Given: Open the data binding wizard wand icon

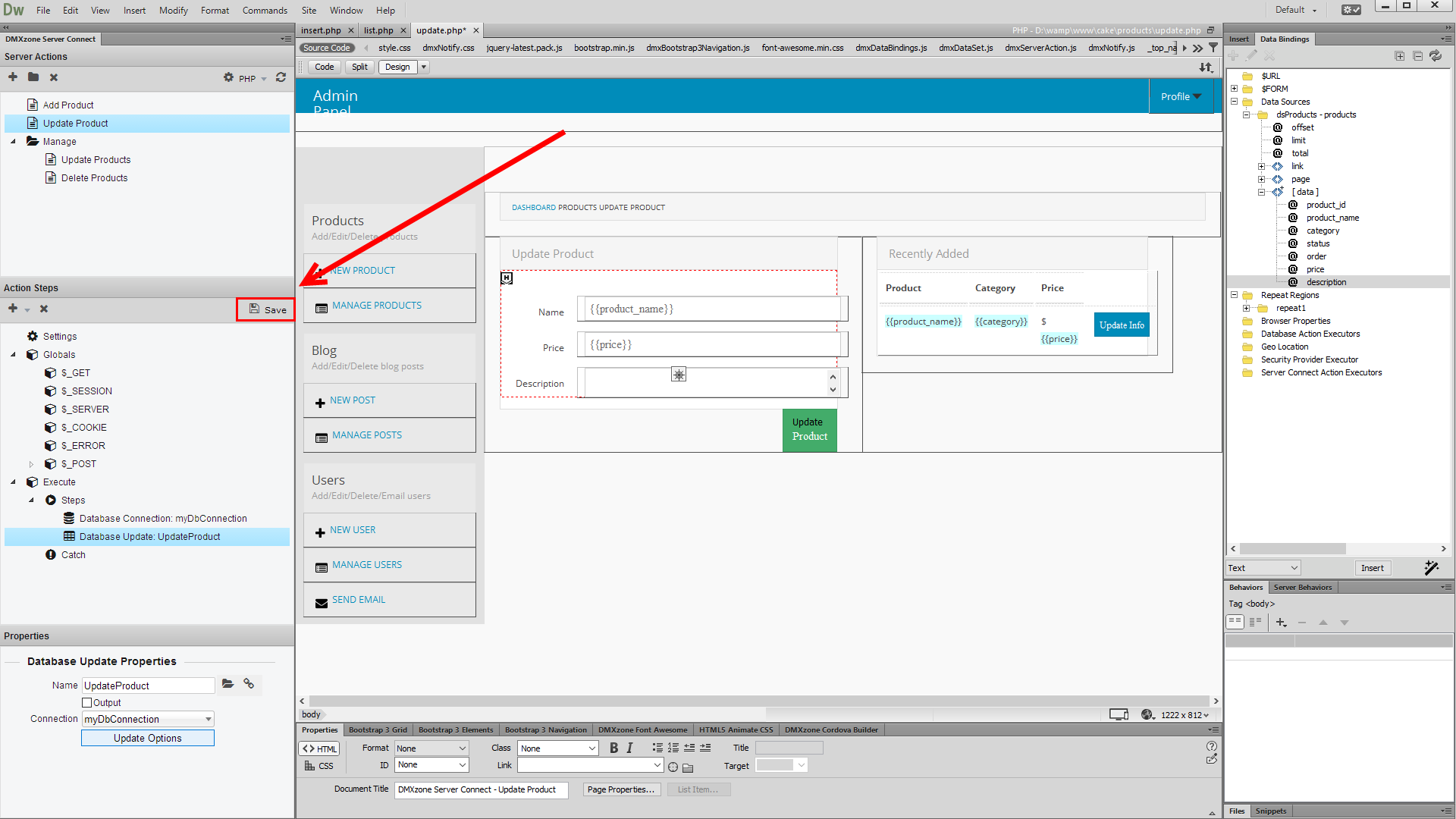Looking at the screenshot, I should click(x=1432, y=568).
